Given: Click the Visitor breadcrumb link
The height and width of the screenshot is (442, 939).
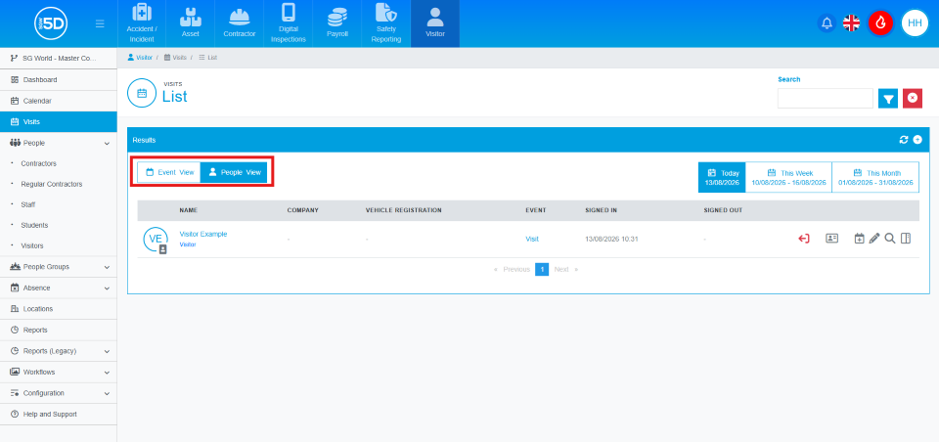Looking at the screenshot, I should pos(140,57).
